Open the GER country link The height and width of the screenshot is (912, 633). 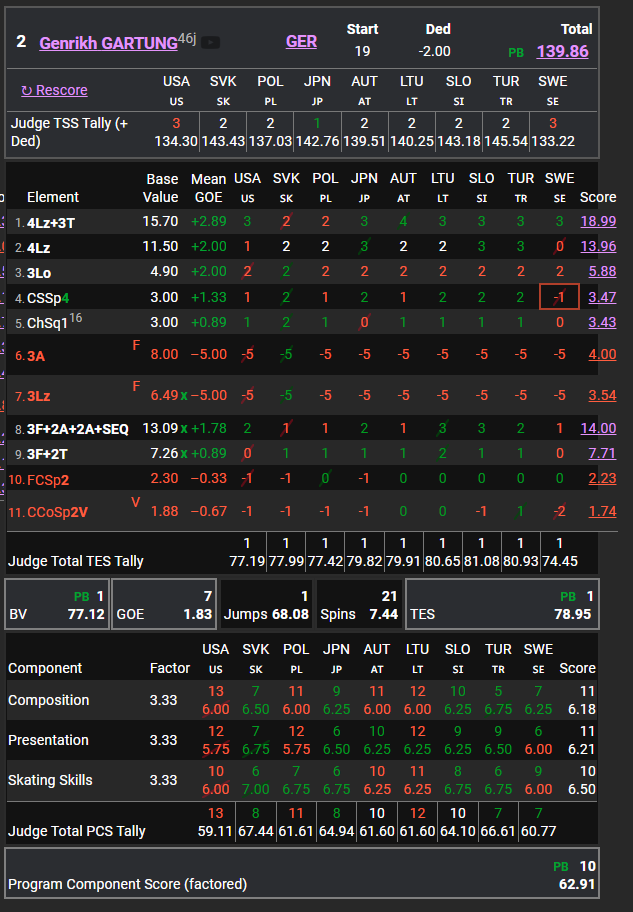point(301,42)
